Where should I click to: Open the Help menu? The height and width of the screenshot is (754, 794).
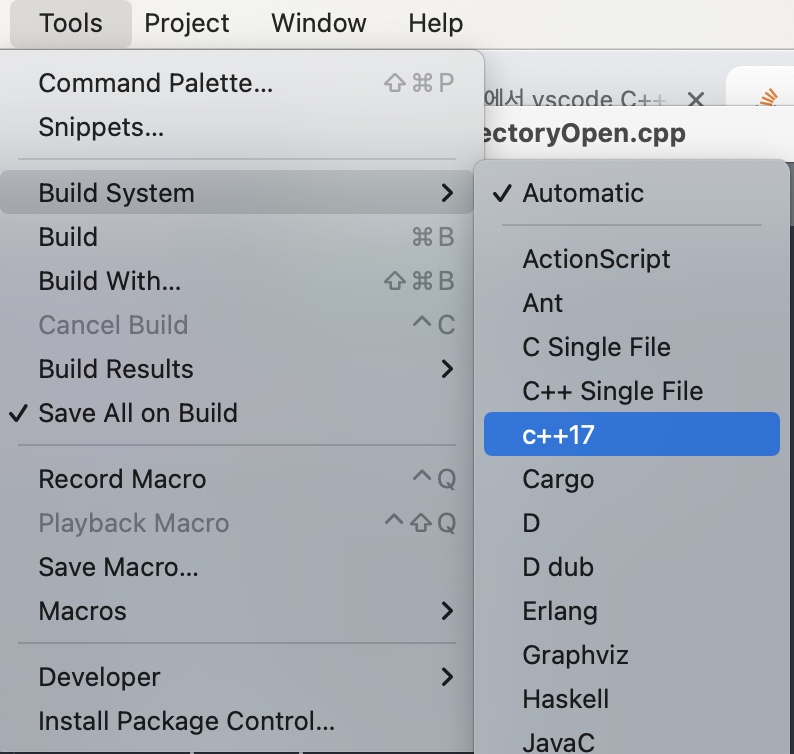point(435,23)
